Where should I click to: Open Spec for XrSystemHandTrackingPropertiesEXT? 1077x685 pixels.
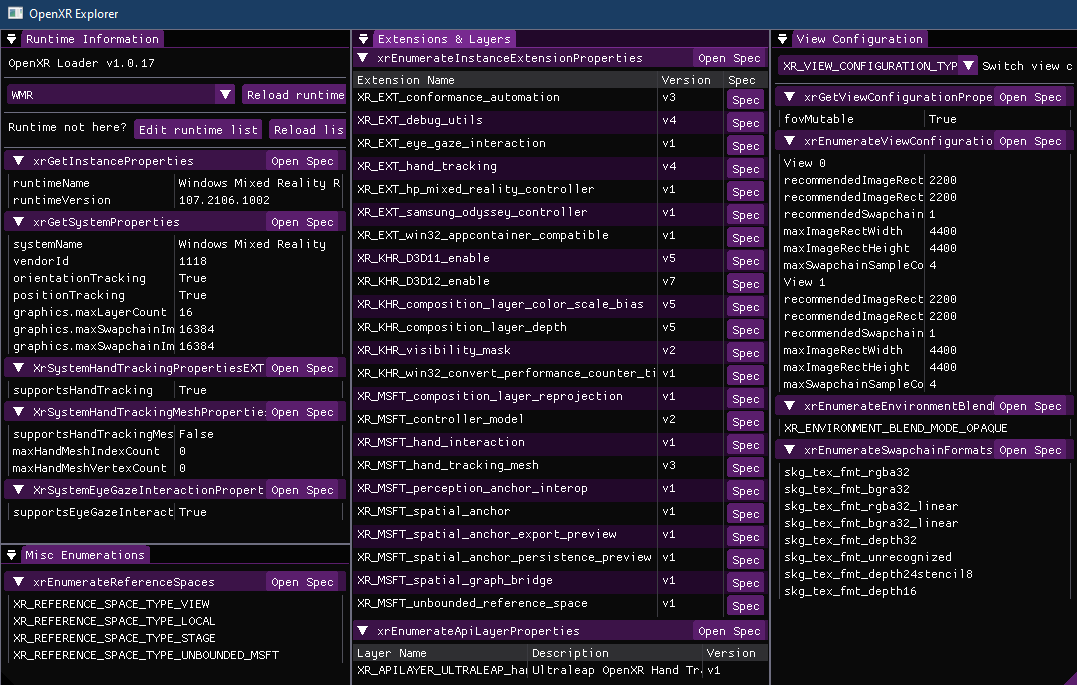coord(302,368)
